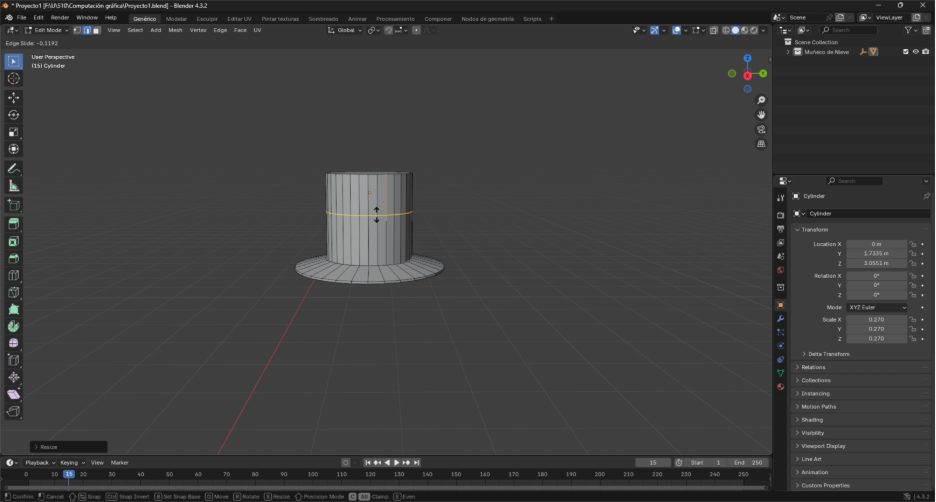Click the current frame marker on the timeline

point(68,474)
